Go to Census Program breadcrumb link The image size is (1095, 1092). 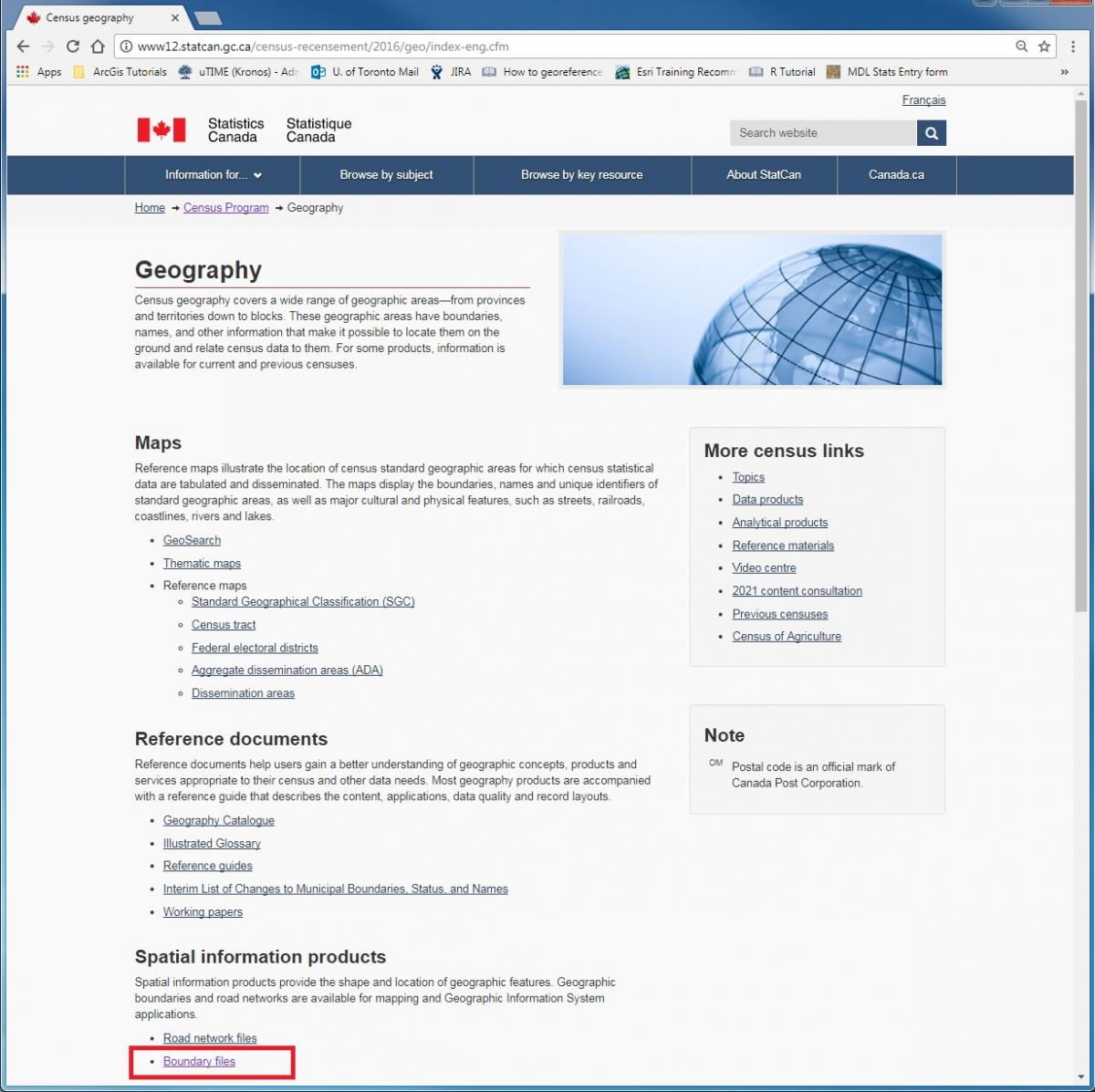226,208
